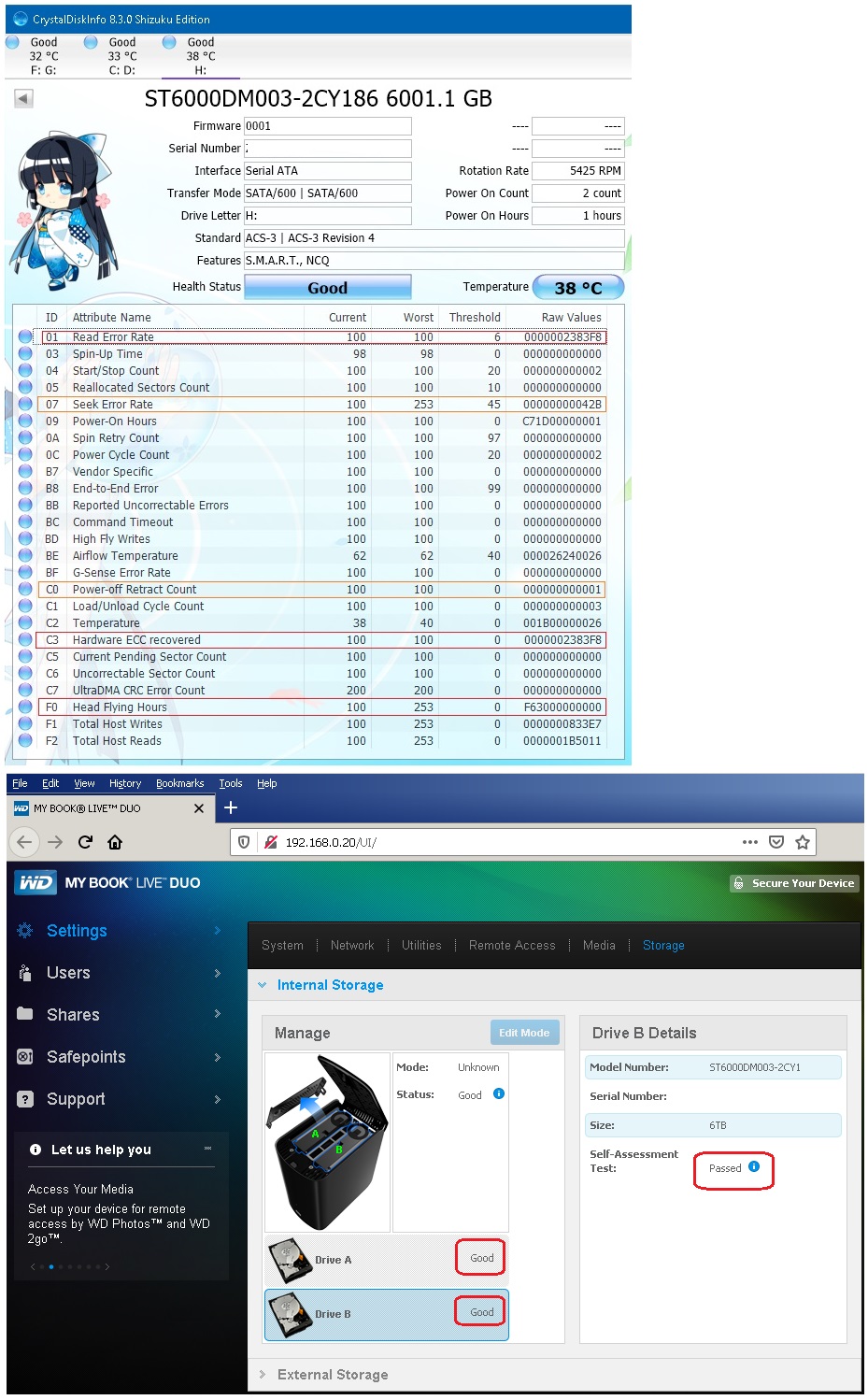Image resolution: width=868 pixels, height=1400 pixels.
Task: Click the info icon beside Passed
Action: pyautogui.click(x=754, y=1166)
